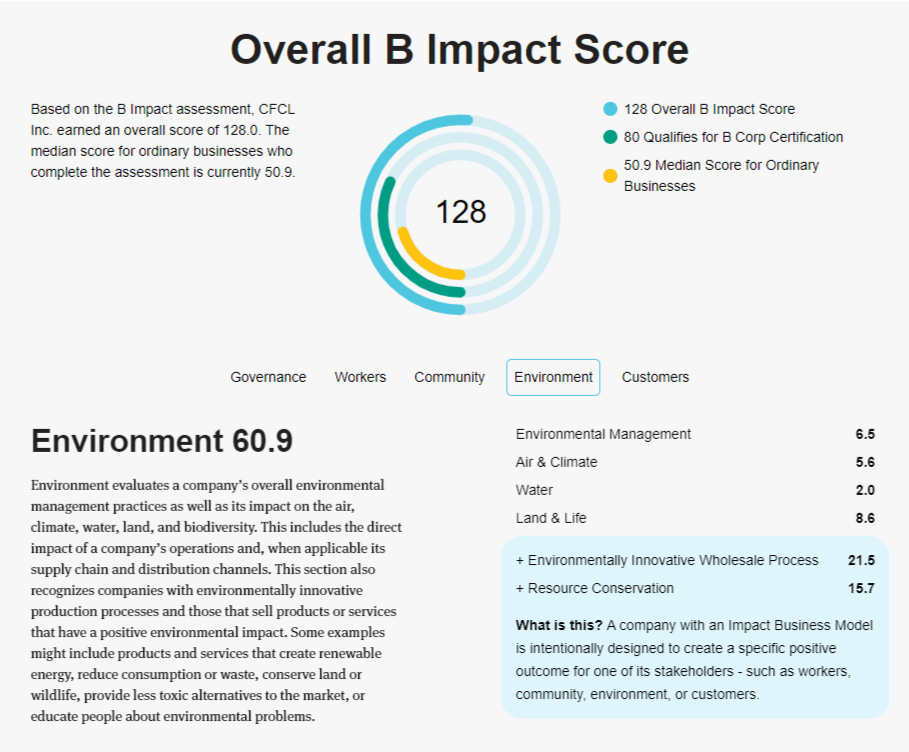The height and width of the screenshot is (752, 909).
Task: Click '80 Qualifies for B Corp Certification' legend text
Action: [x=733, y=137]
